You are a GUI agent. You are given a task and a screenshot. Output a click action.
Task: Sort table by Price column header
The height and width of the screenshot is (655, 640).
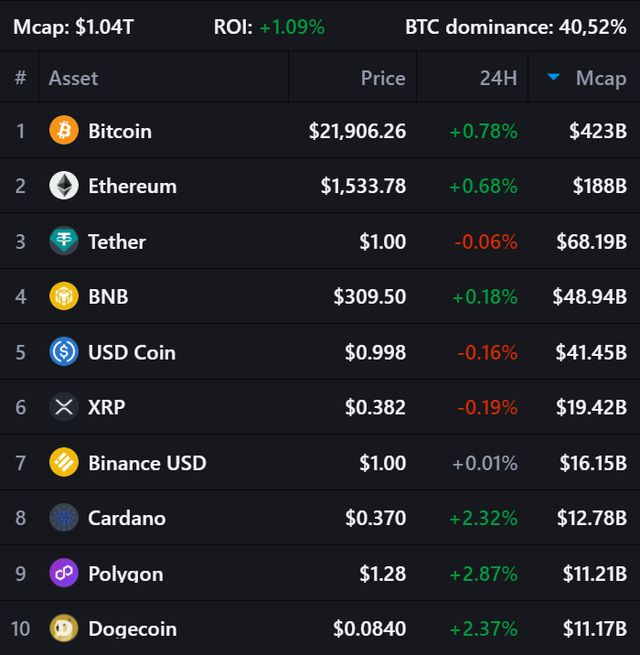pyautogui.click(x=383, y=78)
